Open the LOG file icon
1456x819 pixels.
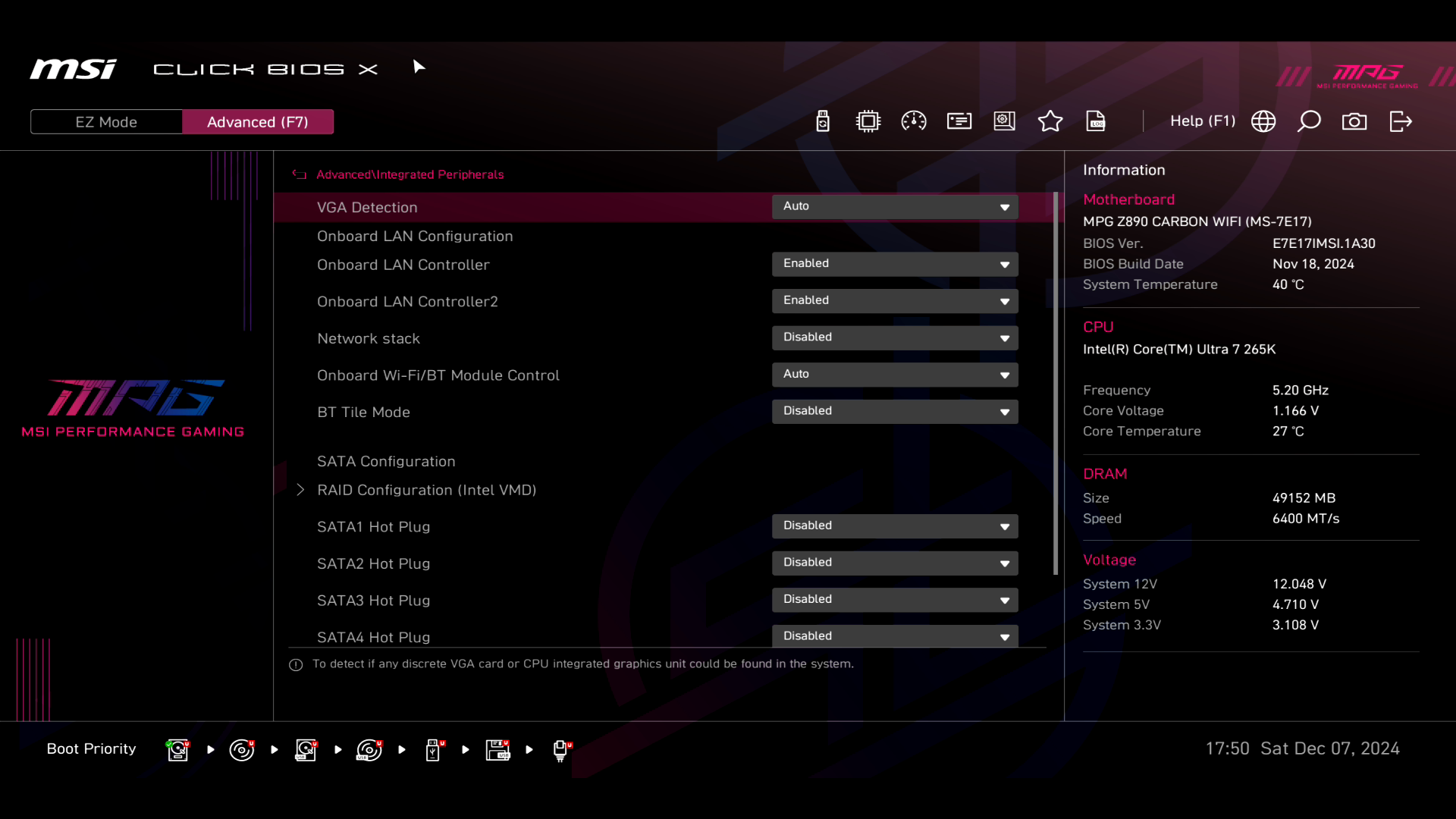pyautogui.click(x=1096, y=121)
